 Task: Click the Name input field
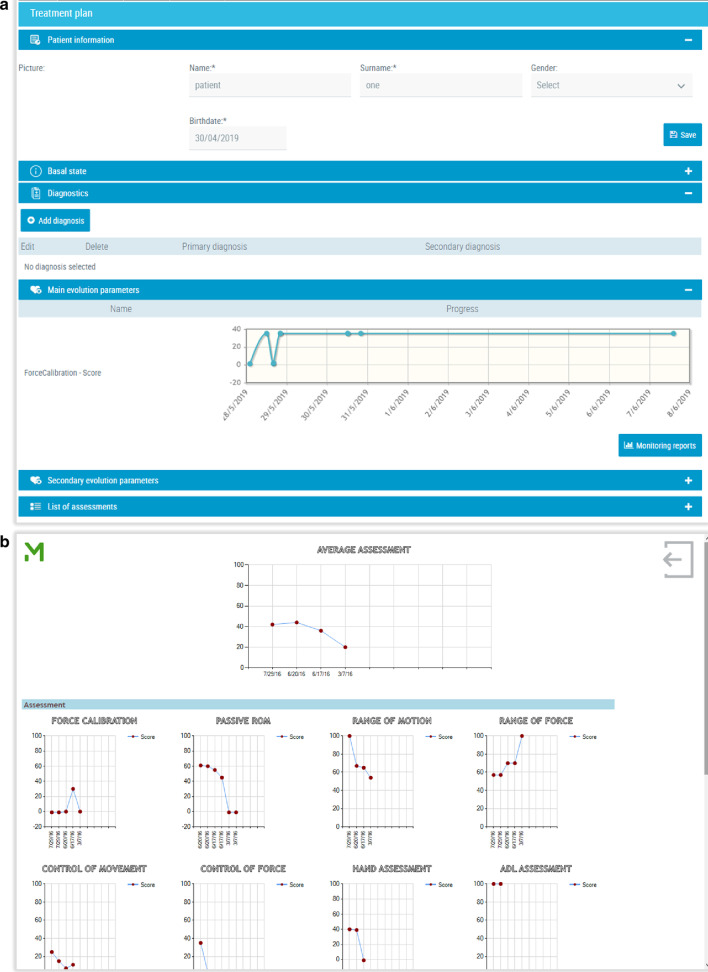[270, 86]
